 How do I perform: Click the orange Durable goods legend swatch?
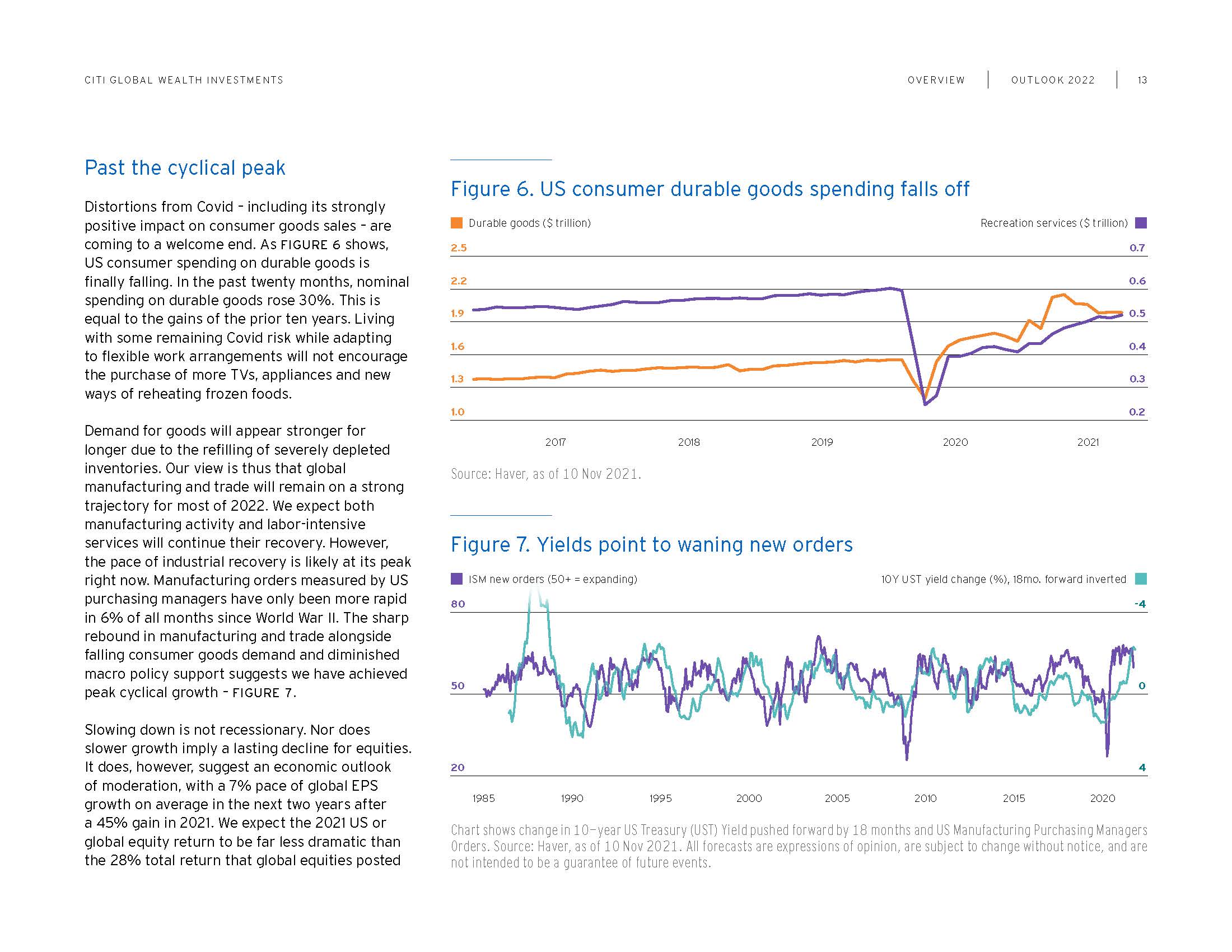456,223
